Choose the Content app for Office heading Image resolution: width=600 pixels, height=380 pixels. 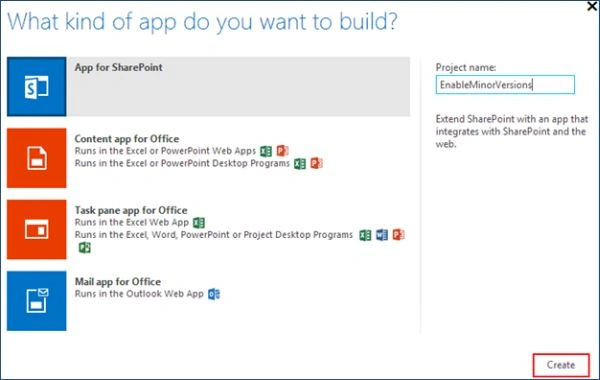click(127, 139)
